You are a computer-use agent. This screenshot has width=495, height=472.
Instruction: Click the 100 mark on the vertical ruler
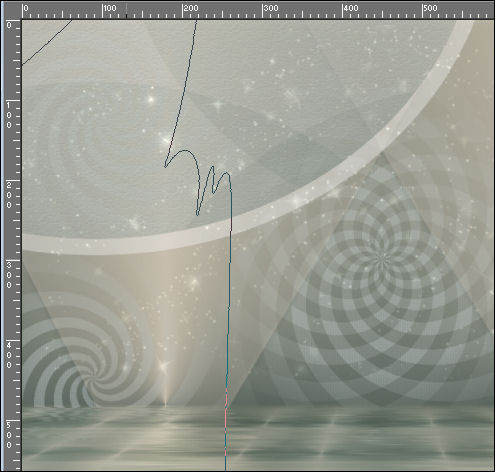9,115
